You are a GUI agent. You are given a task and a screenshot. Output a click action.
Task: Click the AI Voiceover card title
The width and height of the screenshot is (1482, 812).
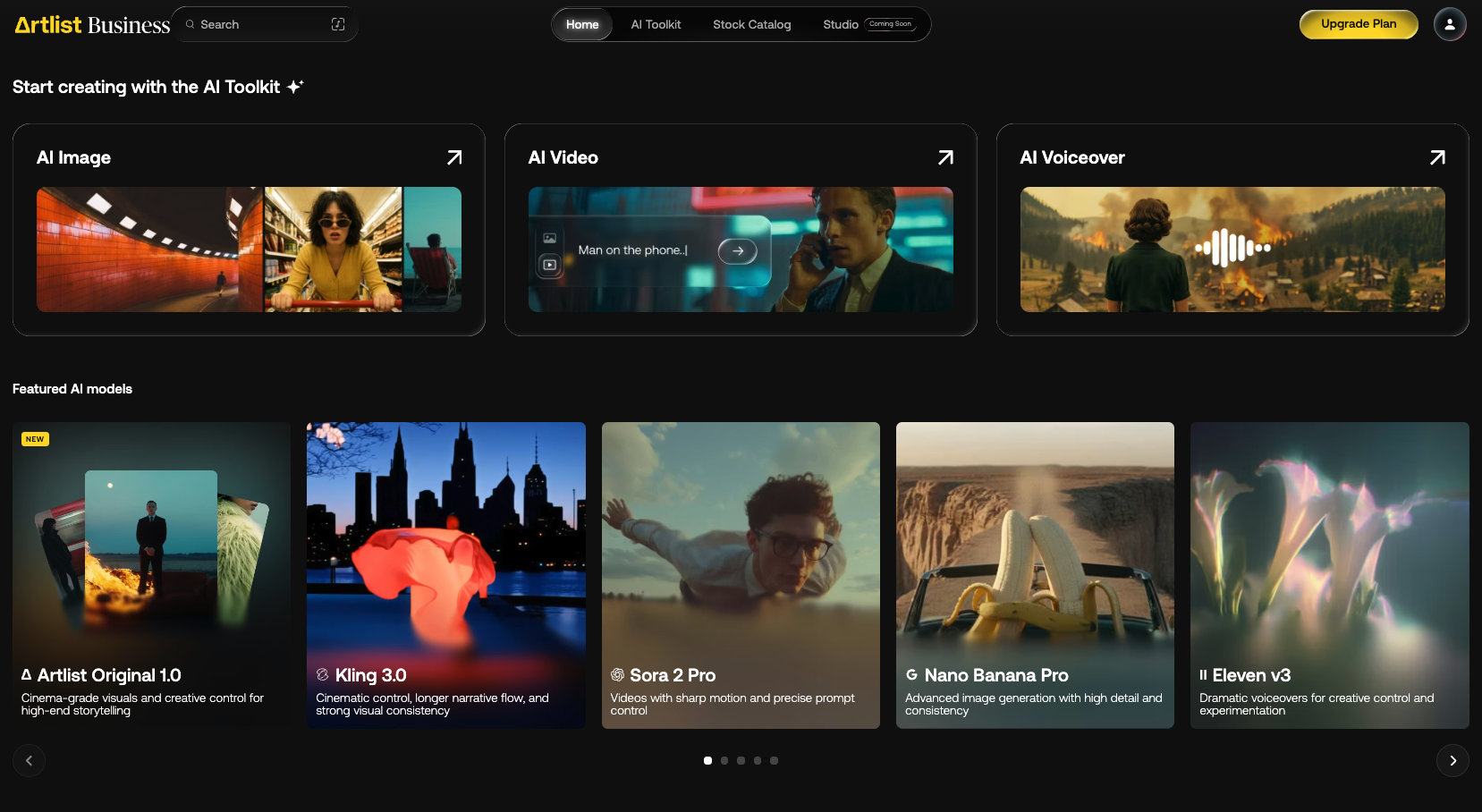[x=1072, y=157]
